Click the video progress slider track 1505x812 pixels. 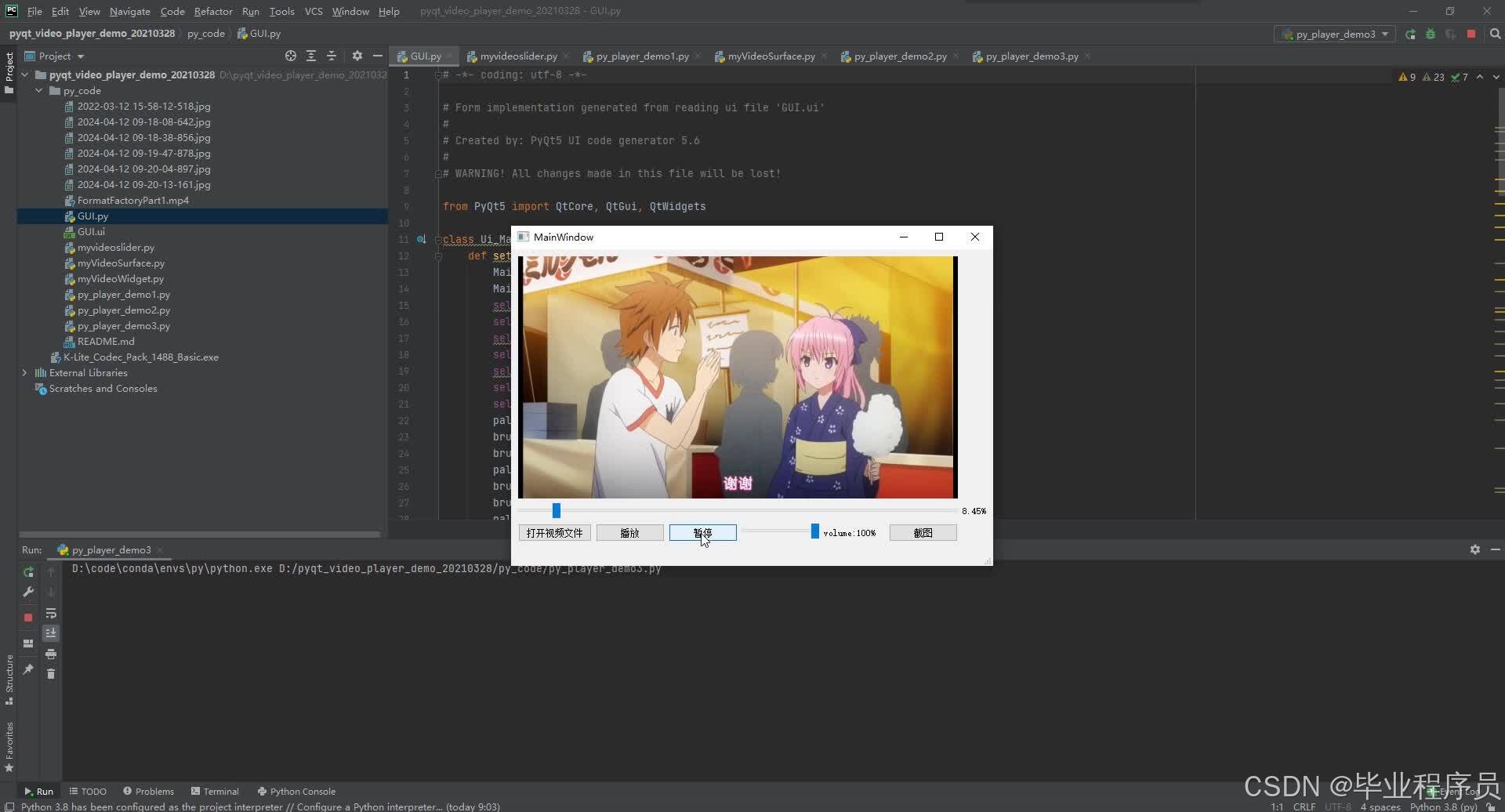point(737,511)
